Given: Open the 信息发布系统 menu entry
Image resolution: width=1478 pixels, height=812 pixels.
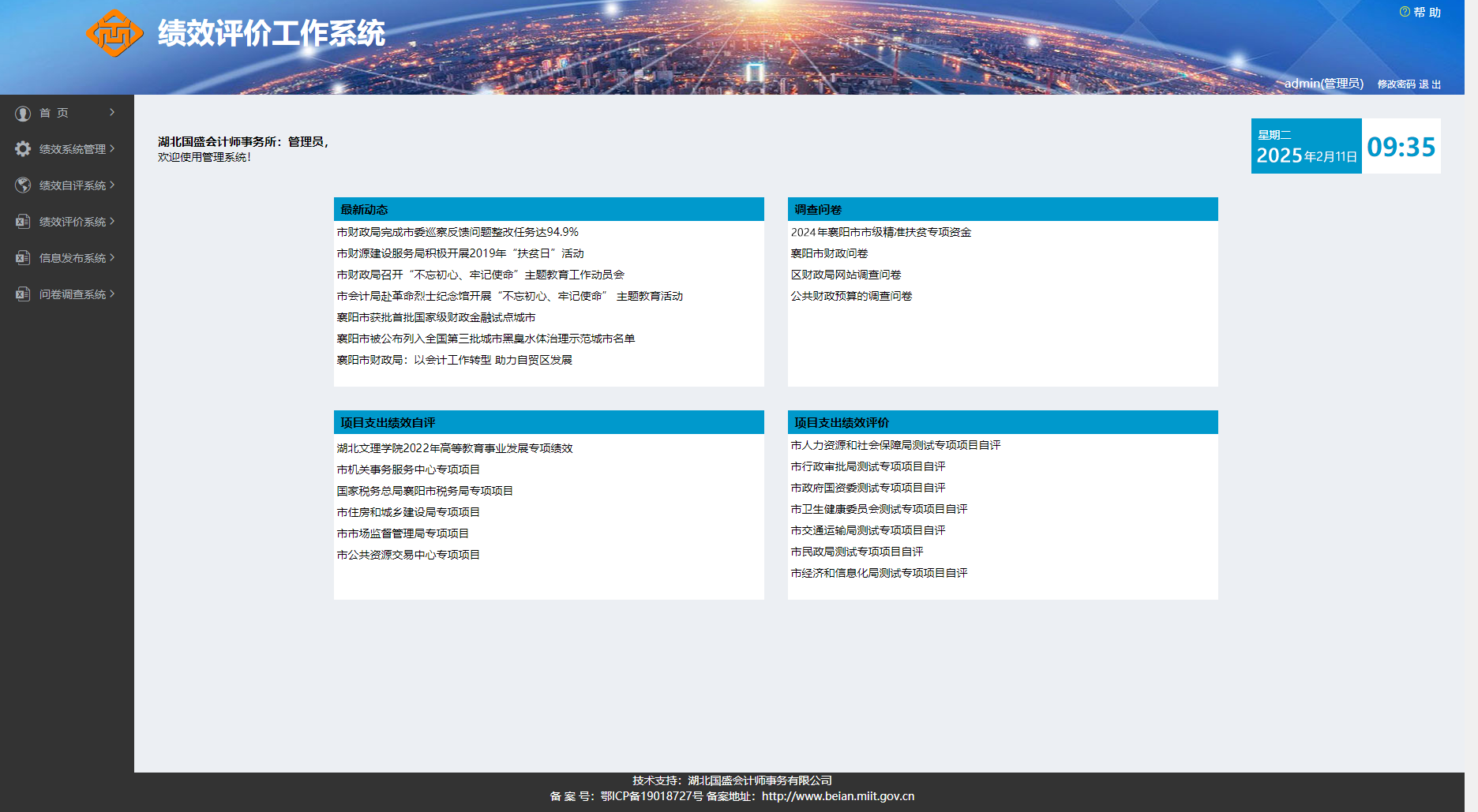Looking at the screenshot, I should pyautogui.click(x=73, y=258).
